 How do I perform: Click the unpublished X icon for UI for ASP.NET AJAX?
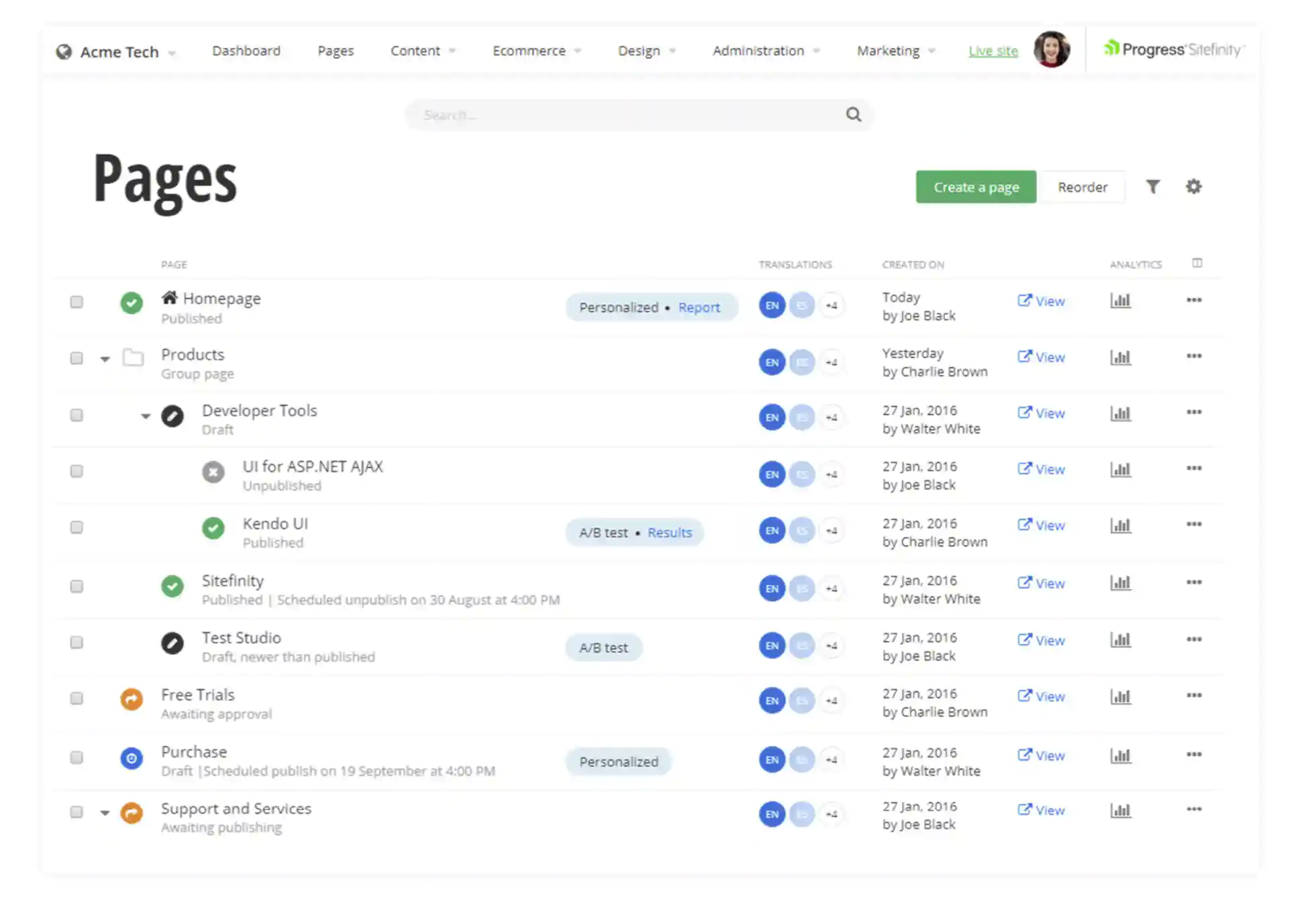[x=213, y=472]
